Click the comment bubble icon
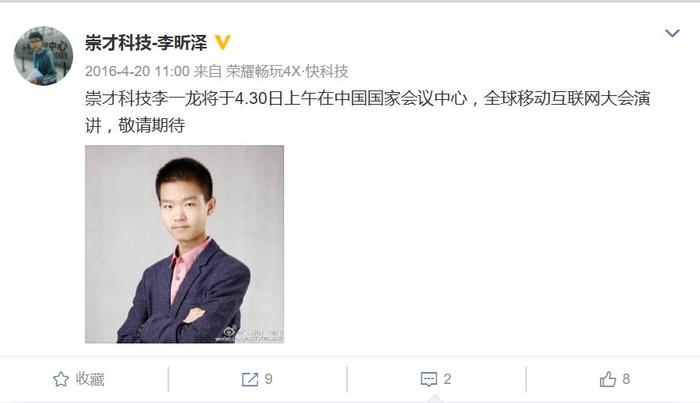 point(429,379)
